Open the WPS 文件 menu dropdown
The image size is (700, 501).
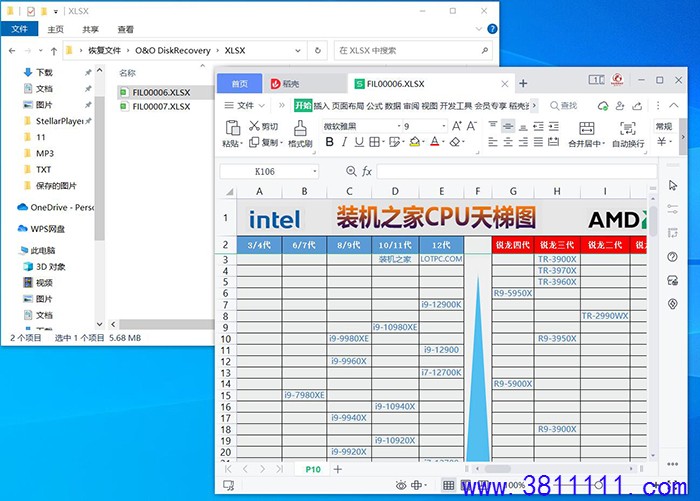tap(245, 105)
